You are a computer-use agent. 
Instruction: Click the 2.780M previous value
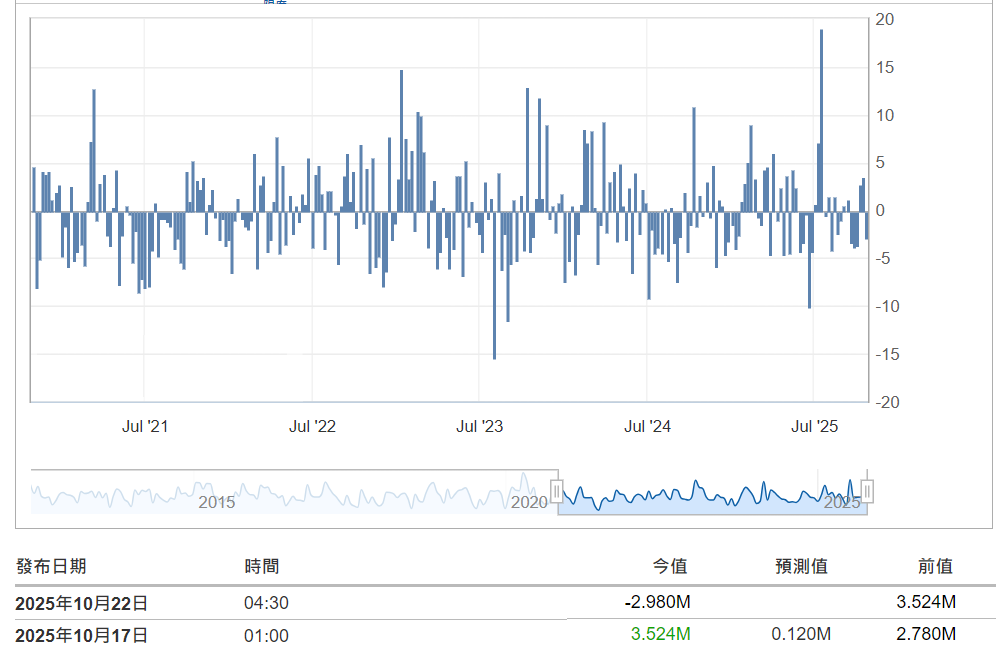[x=927, y=634]
